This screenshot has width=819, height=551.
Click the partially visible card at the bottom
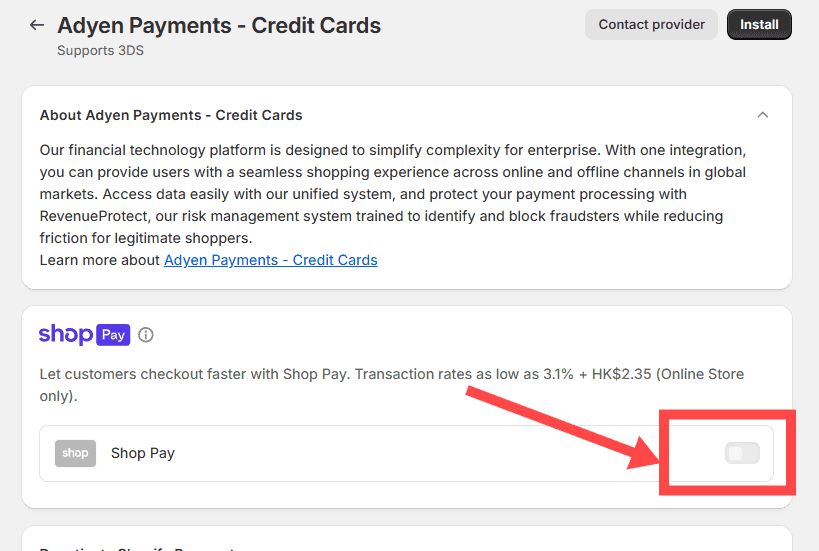pos(406,540)
